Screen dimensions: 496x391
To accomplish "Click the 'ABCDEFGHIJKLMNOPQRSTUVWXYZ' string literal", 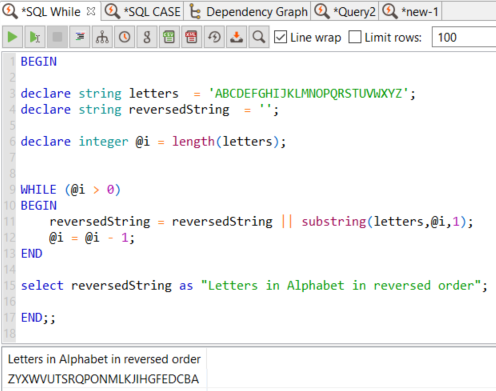I will point(308,94).
